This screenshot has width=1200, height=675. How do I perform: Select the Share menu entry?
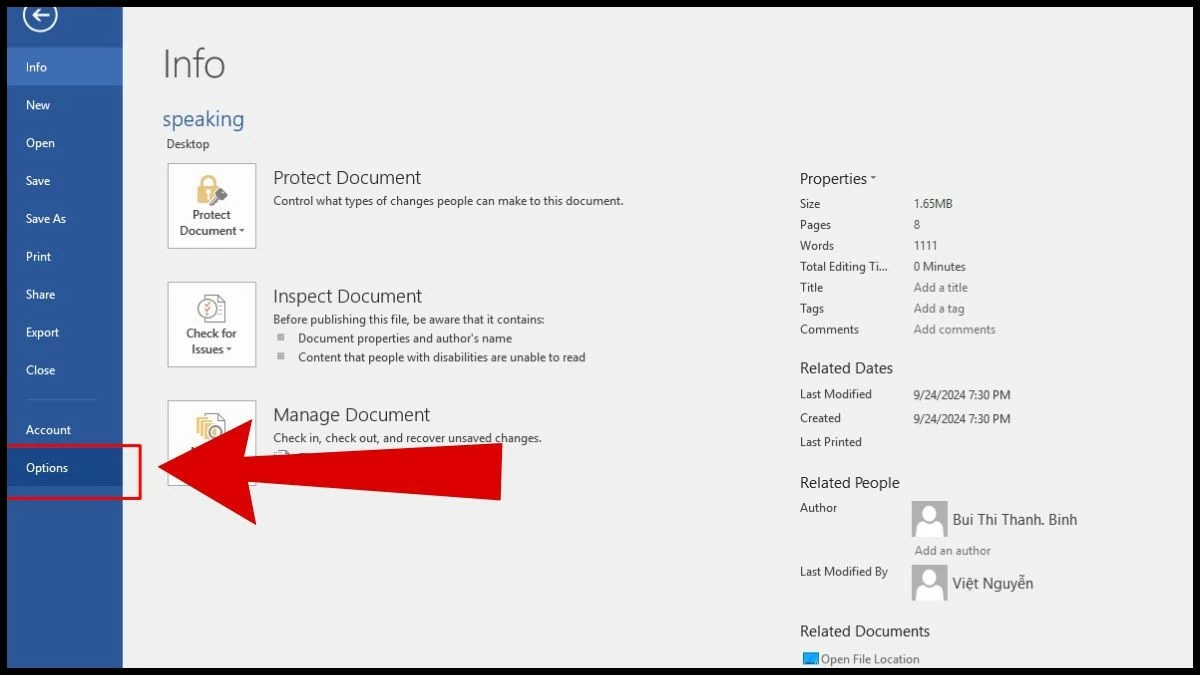(x=40, y=295)
